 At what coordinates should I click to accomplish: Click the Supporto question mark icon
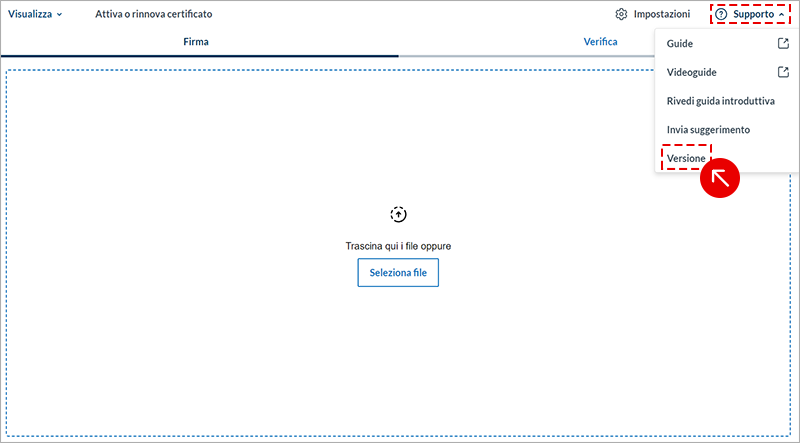click(721, 15)
